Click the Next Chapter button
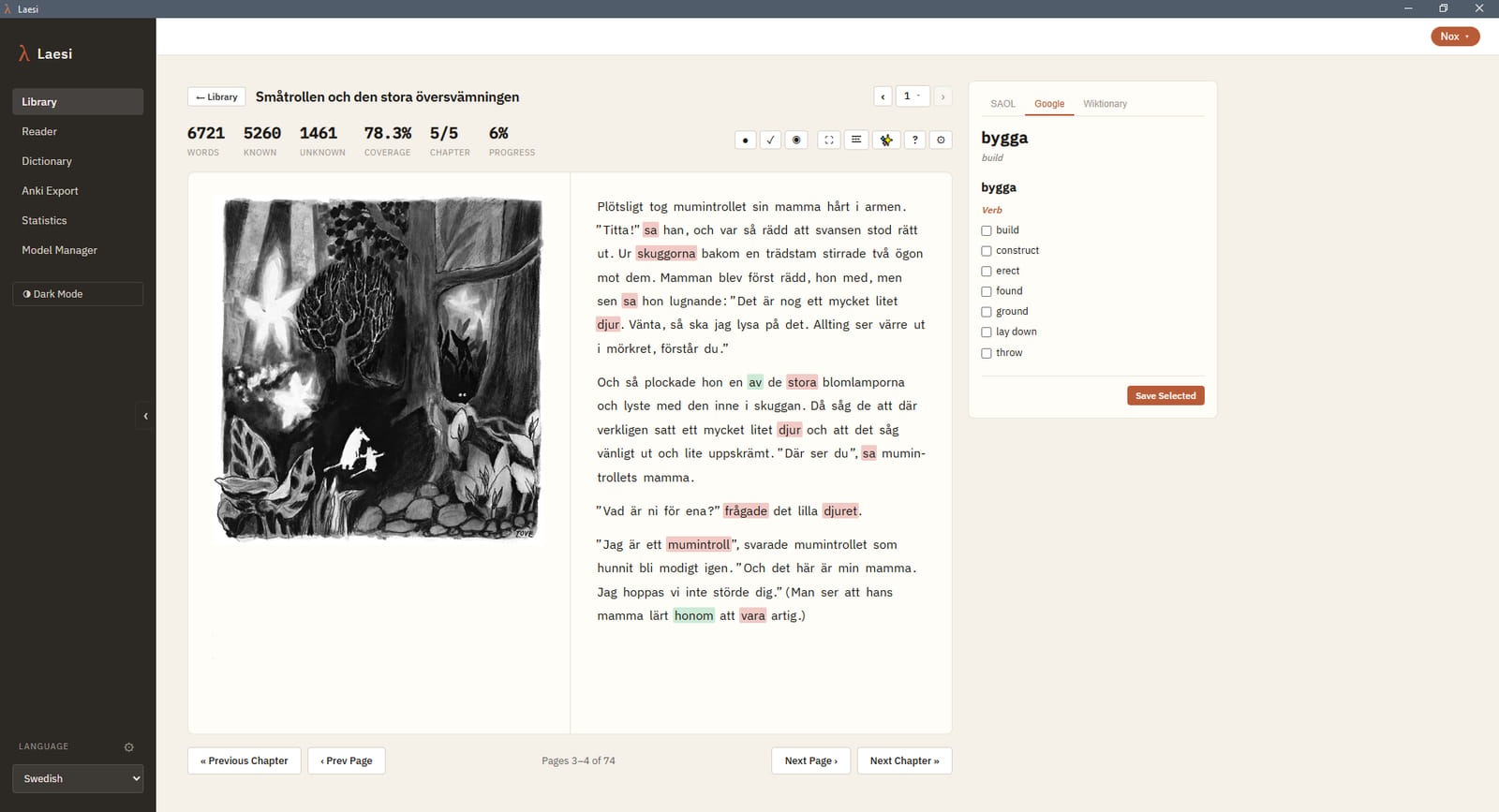The image size is (1499, 812). click(904, 760)
